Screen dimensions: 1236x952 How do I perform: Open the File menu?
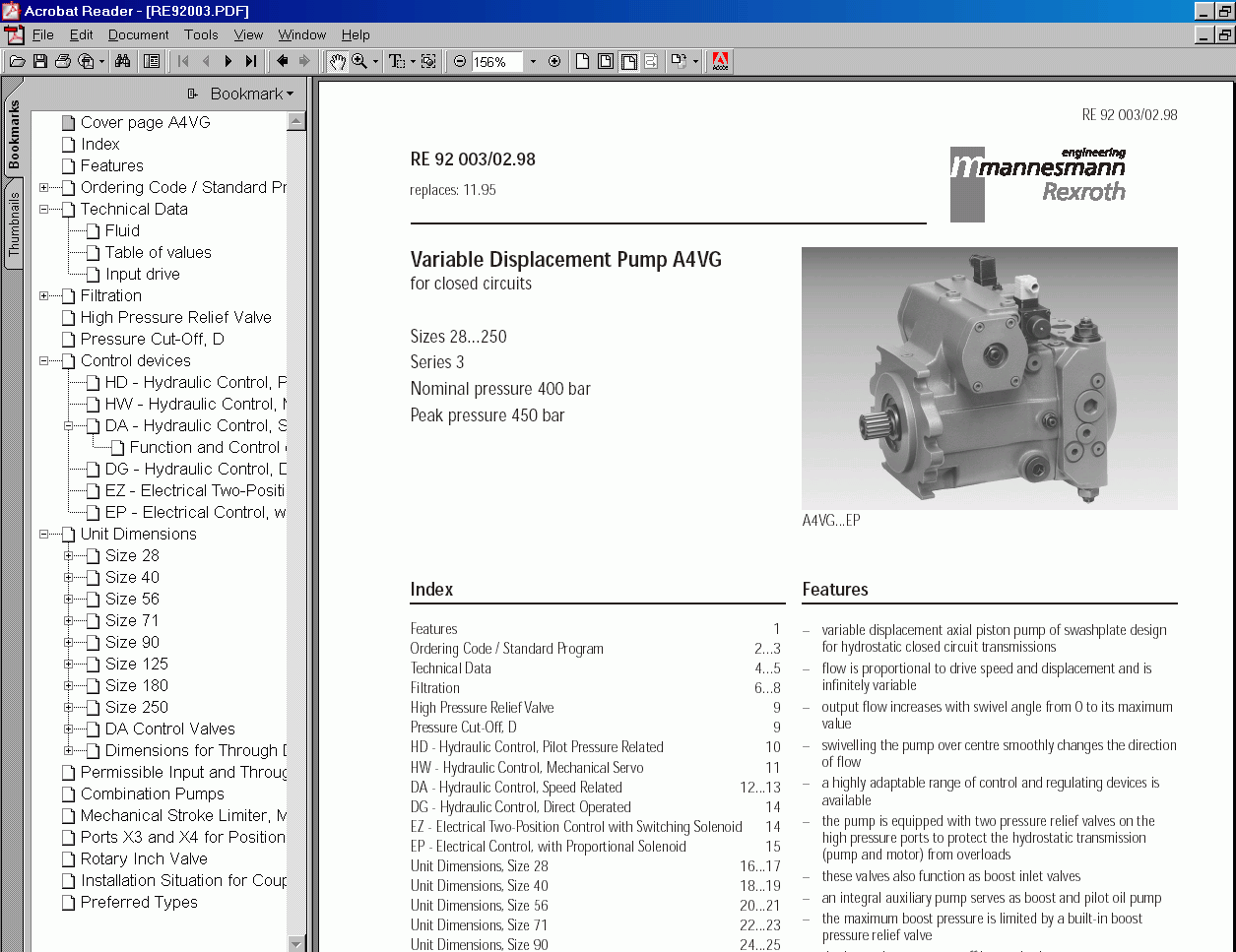[x=42, y=34]
